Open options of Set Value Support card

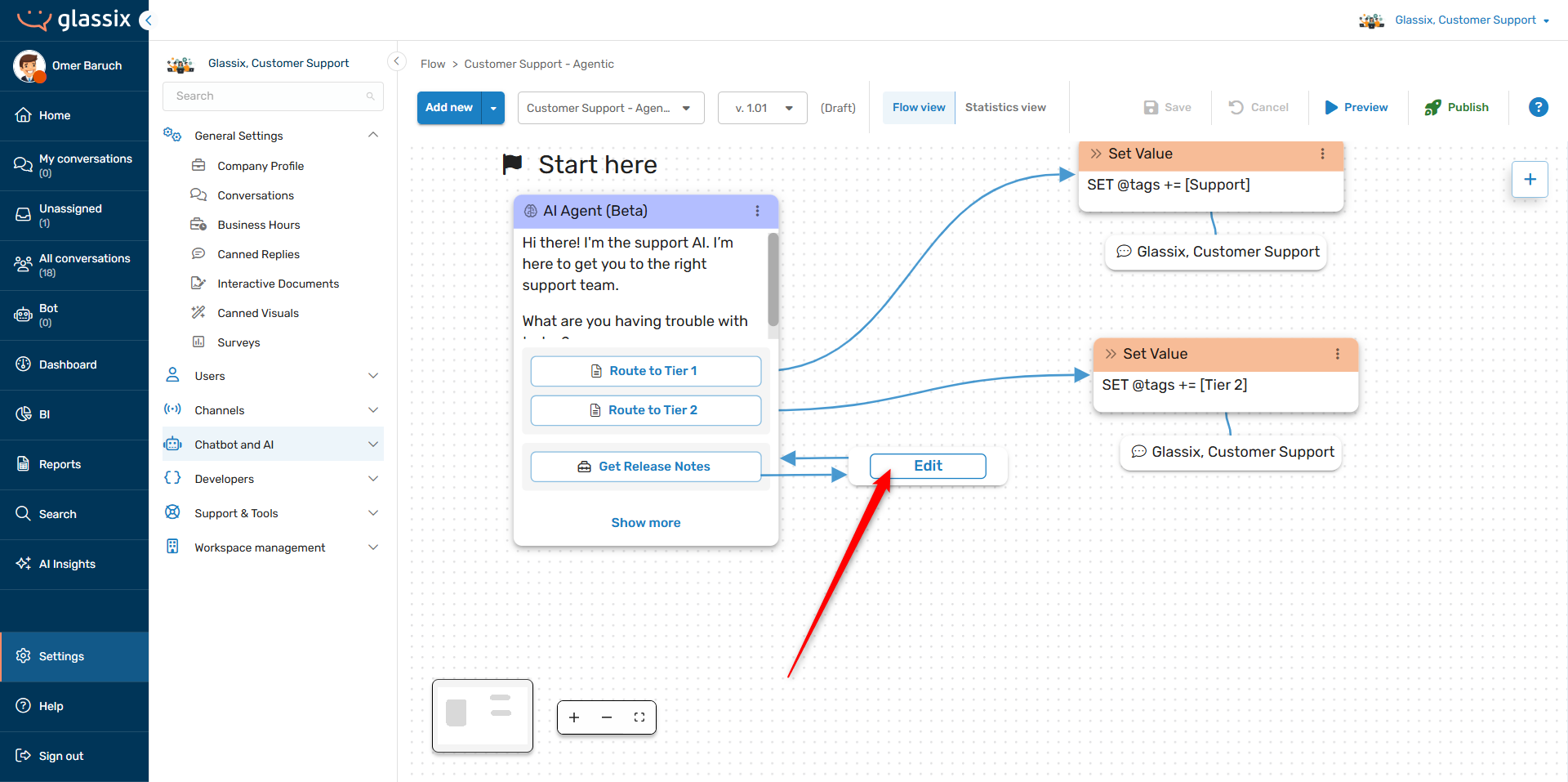tap(1322, 154)
